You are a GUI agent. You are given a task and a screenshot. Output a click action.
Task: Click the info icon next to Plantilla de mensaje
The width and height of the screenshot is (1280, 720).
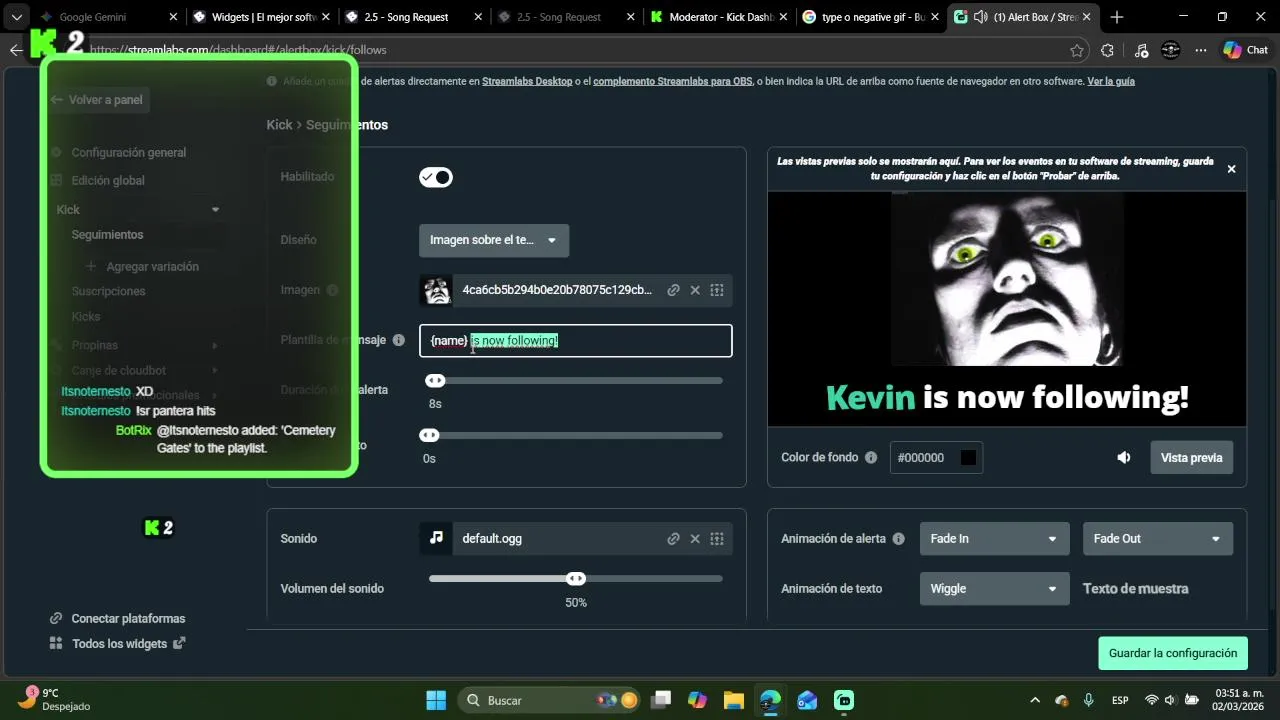pyautogui.click(x=399, y=340)
